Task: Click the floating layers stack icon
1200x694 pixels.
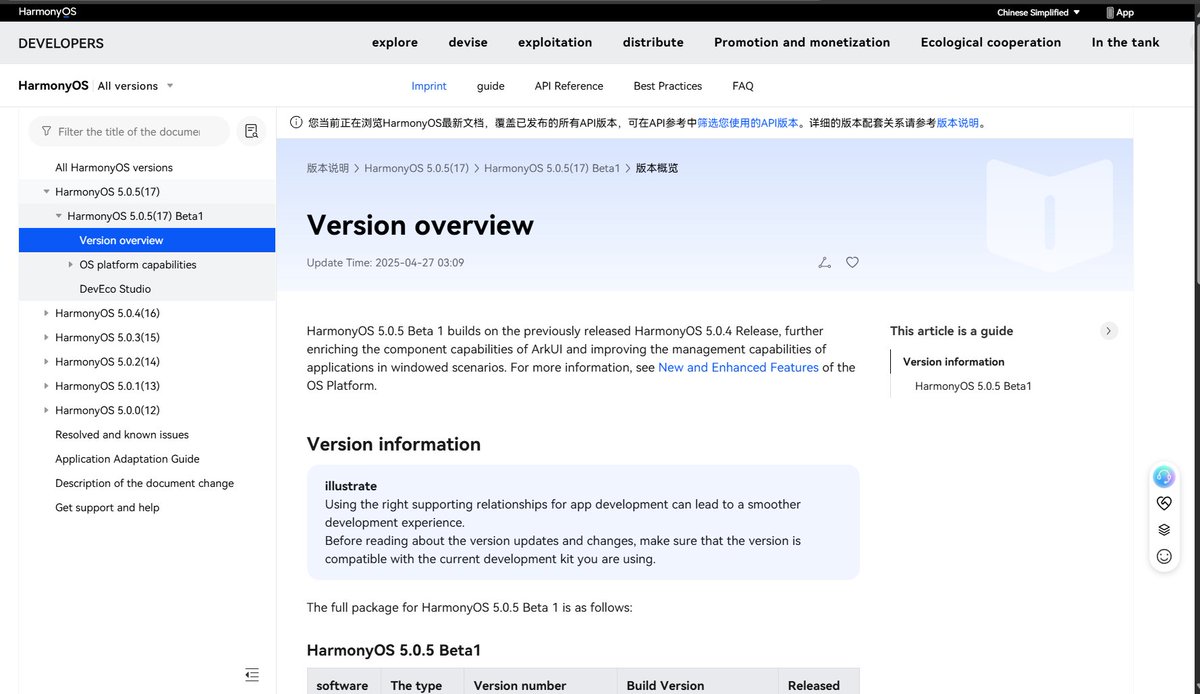Action: click(1163, 530)
